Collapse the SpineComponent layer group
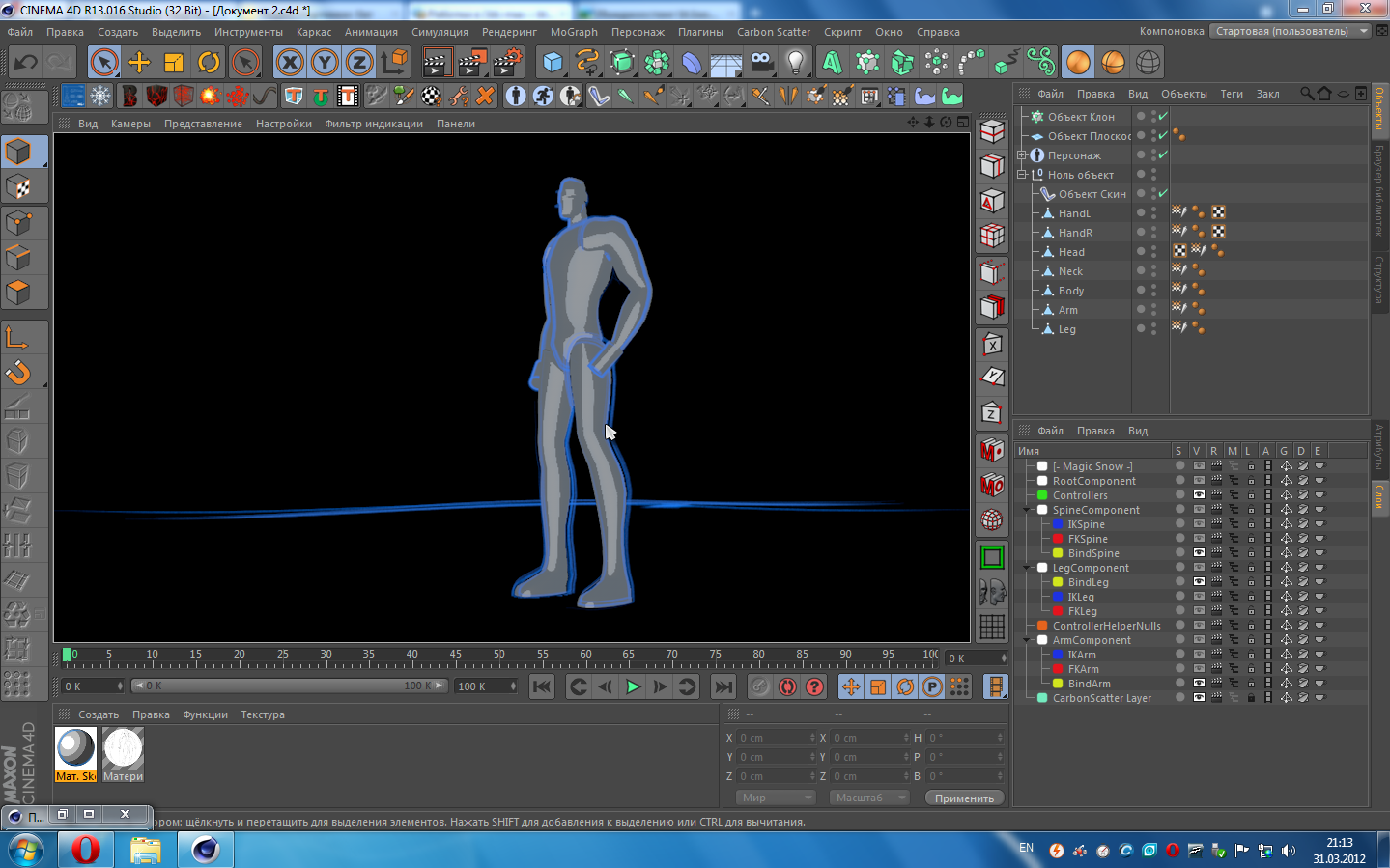The width and height of the screenshot is (1390, 868). [1027, 510]
